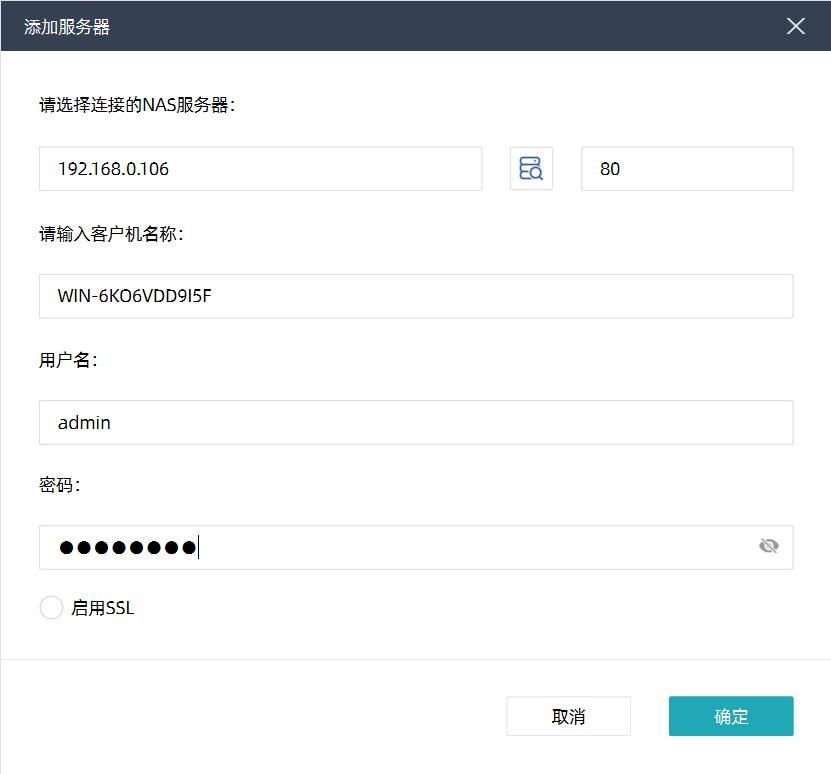This screenshot has width=831, height=774.
Task: Click the 请选择连接的NAS服务器 label
Action: click(137, 105)
